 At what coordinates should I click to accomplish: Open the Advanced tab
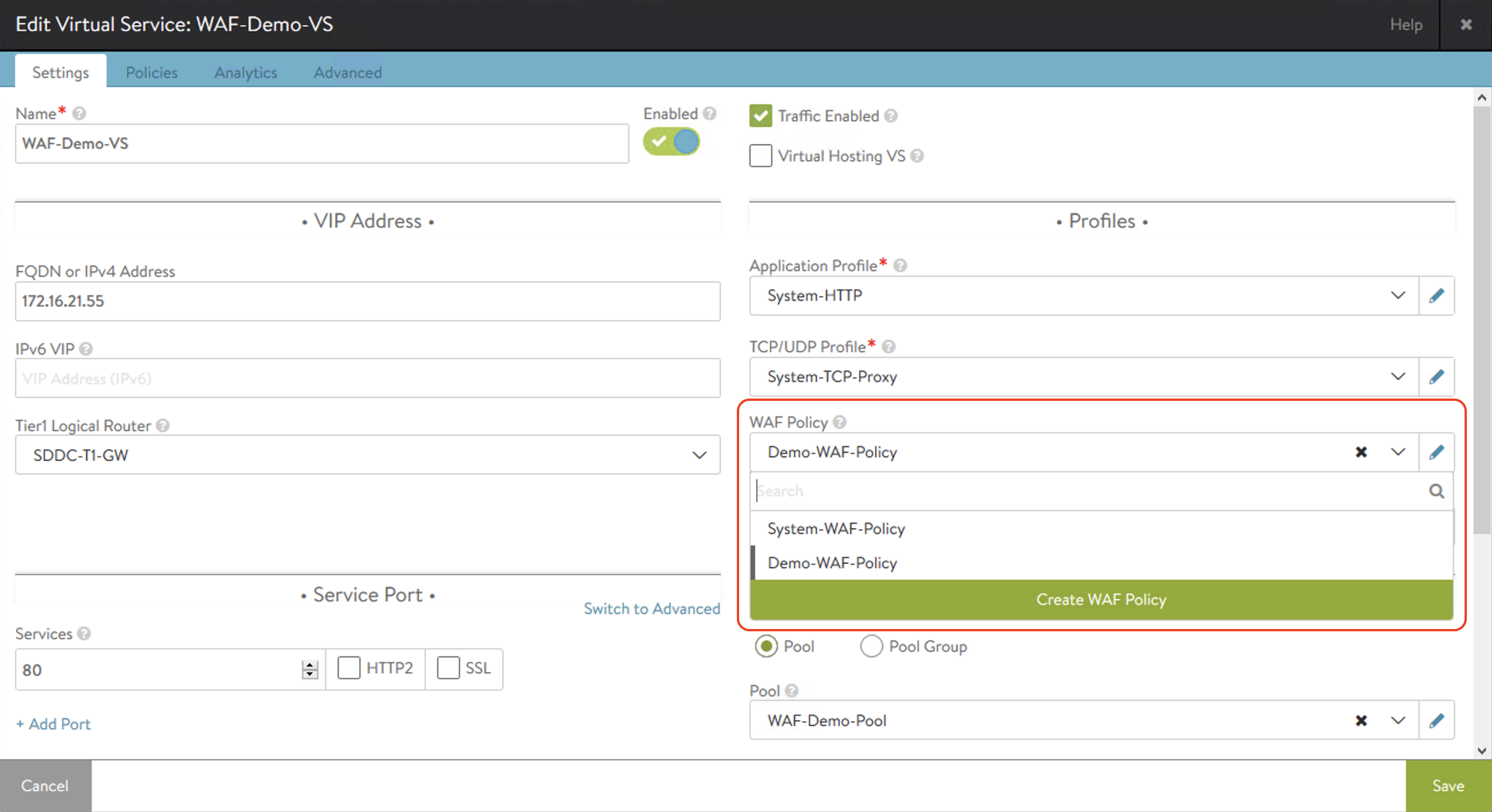point(347,73)
